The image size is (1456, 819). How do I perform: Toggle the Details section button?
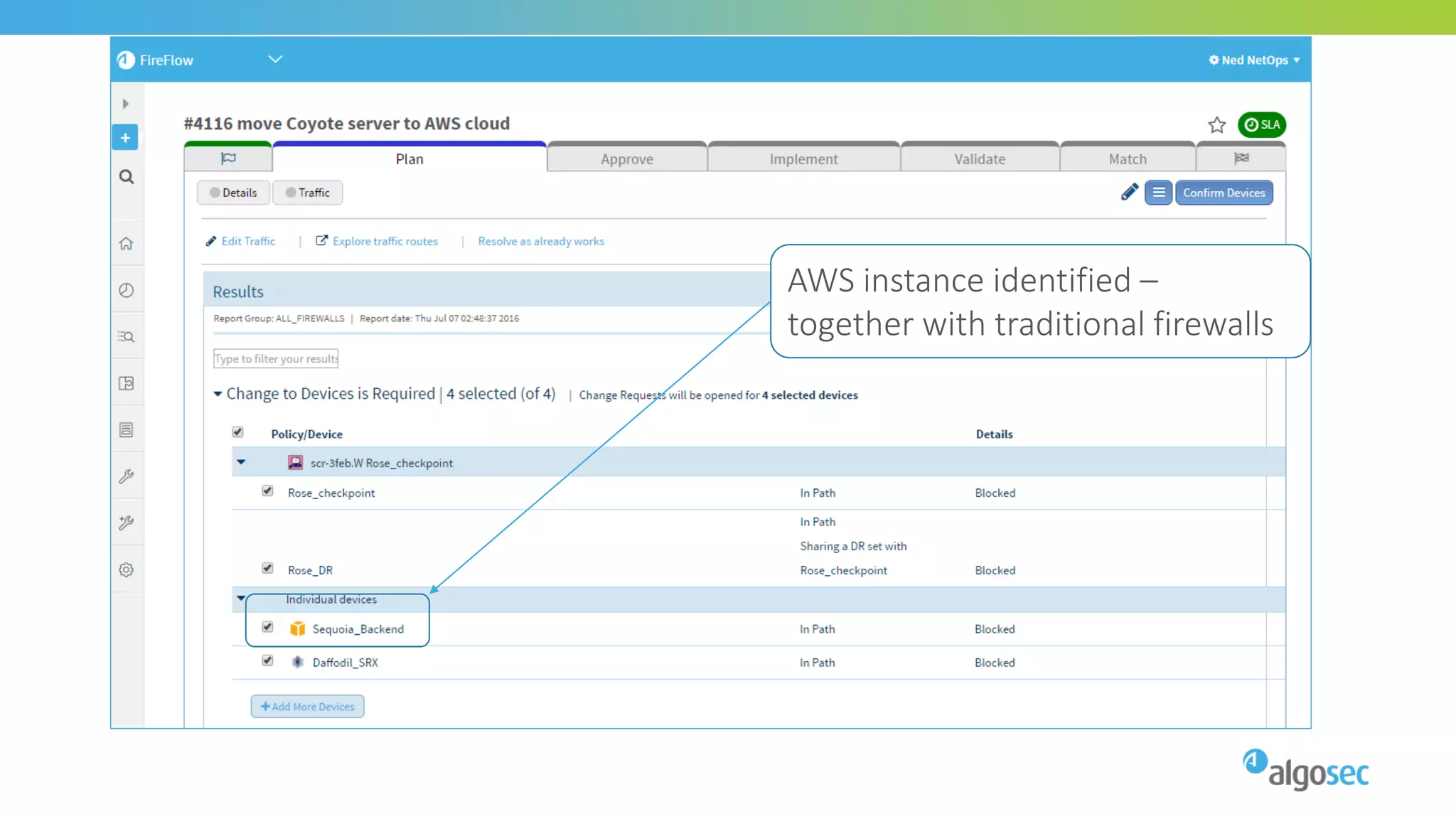(233, 193)
